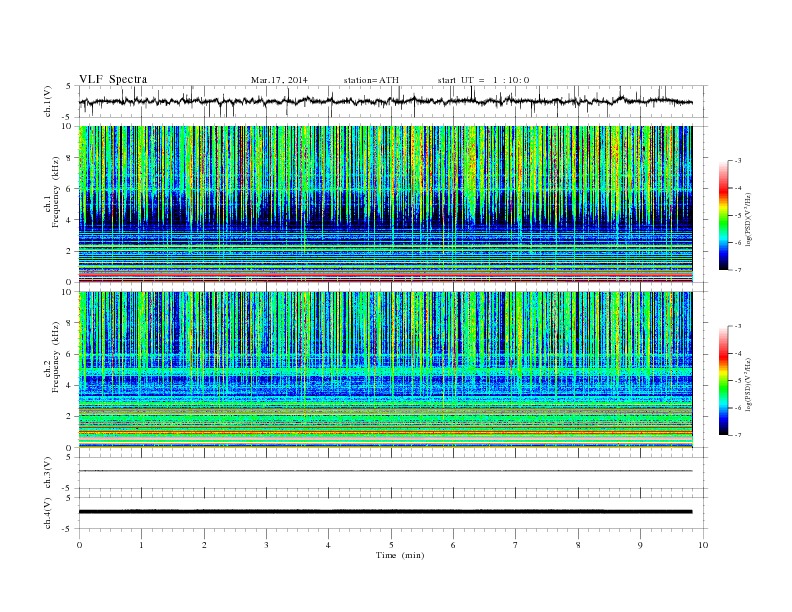
Task: Click the "5" tick on the time axis
Action: pos(391,545)
